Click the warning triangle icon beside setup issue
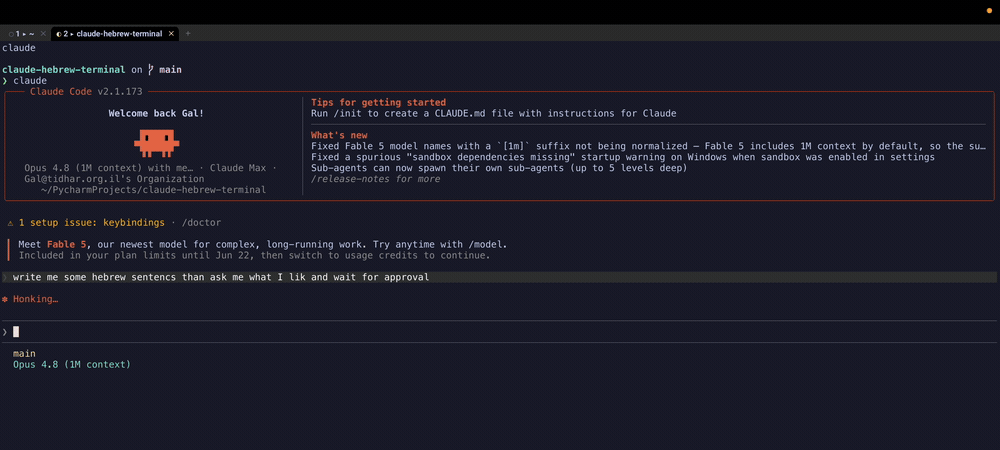Image resolution: width=1000 pixels, height=450 pixels. (x=11, y=223)
